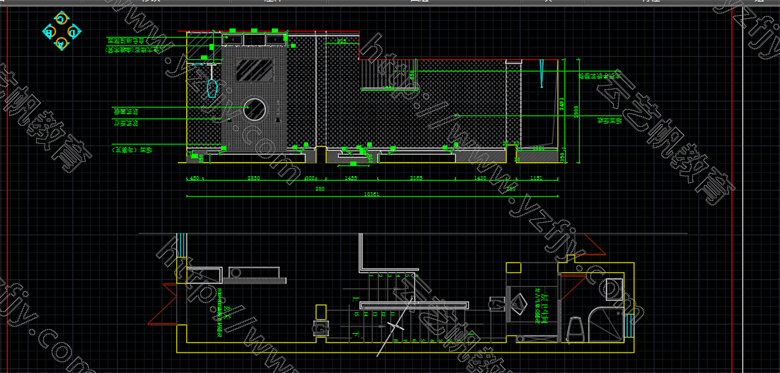Click the elevation marker letter D diamond
This screenshot has width=780, height=373.
(73, 31)
